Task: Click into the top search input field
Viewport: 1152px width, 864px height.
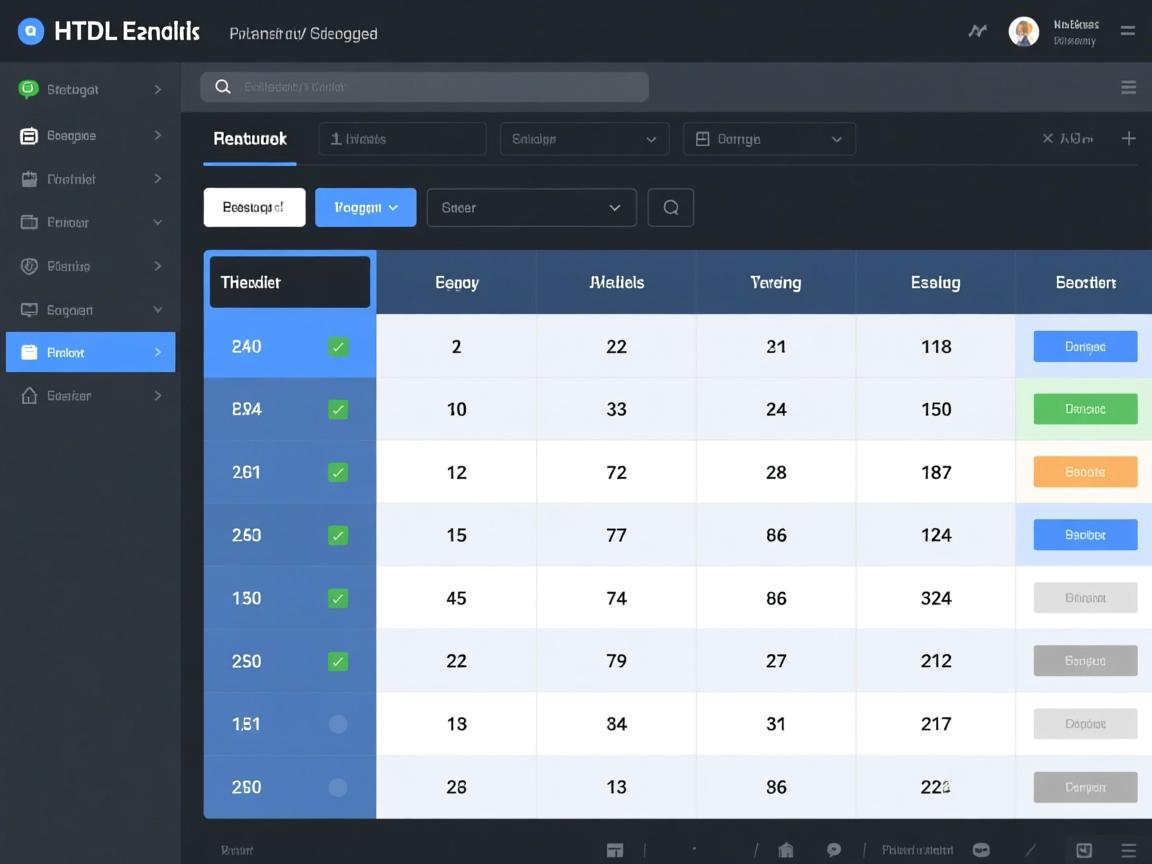Action: pos(424,87)
